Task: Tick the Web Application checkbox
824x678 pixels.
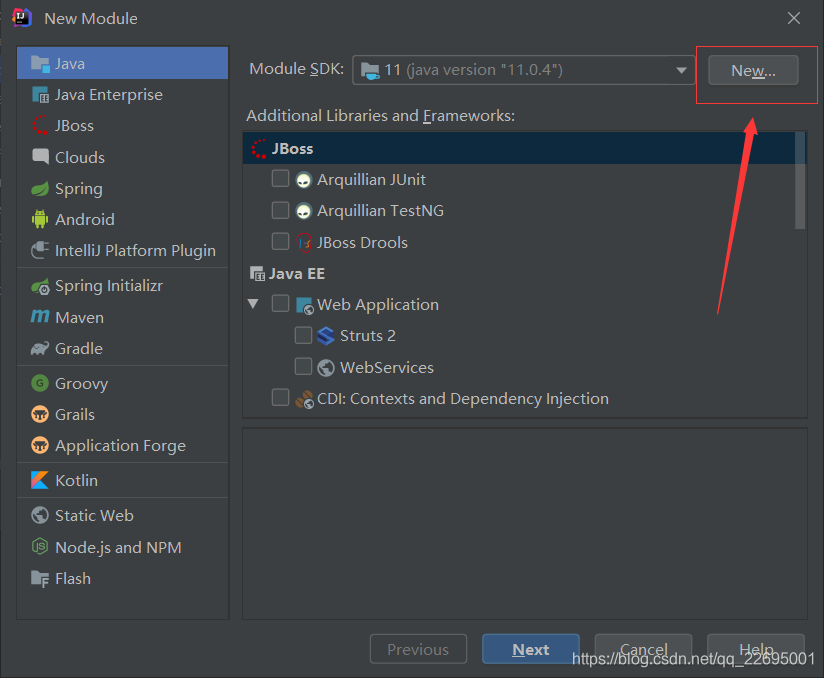Action: 280,303
